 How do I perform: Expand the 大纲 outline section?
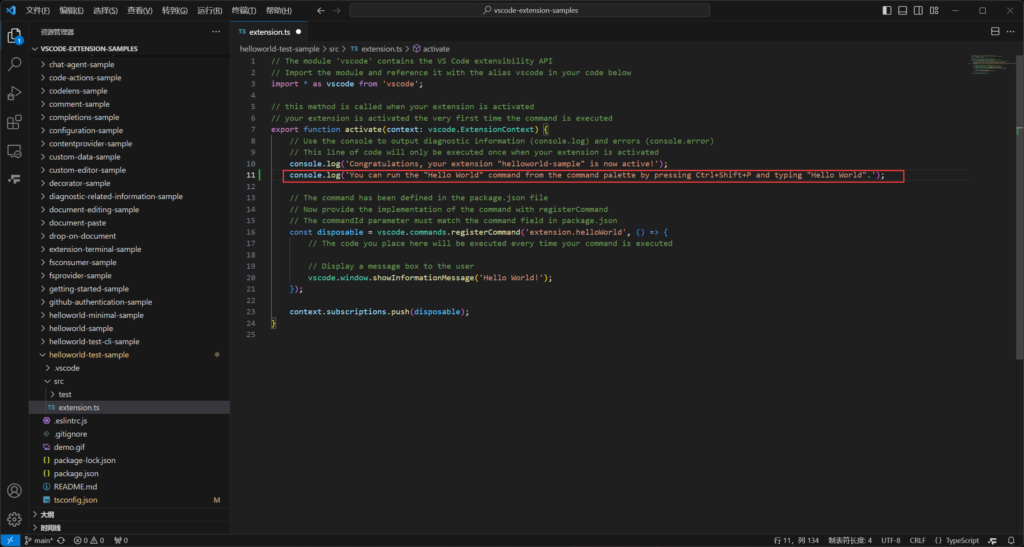click(47, 514)
